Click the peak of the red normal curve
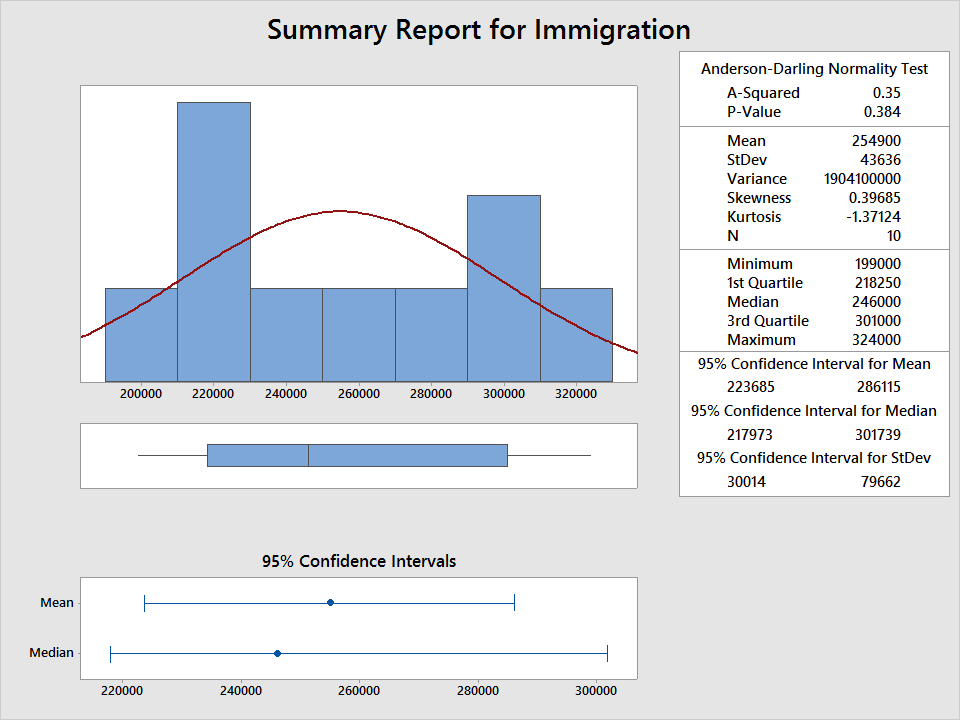This screenshot has height=721, width=961. click(340, 211)
